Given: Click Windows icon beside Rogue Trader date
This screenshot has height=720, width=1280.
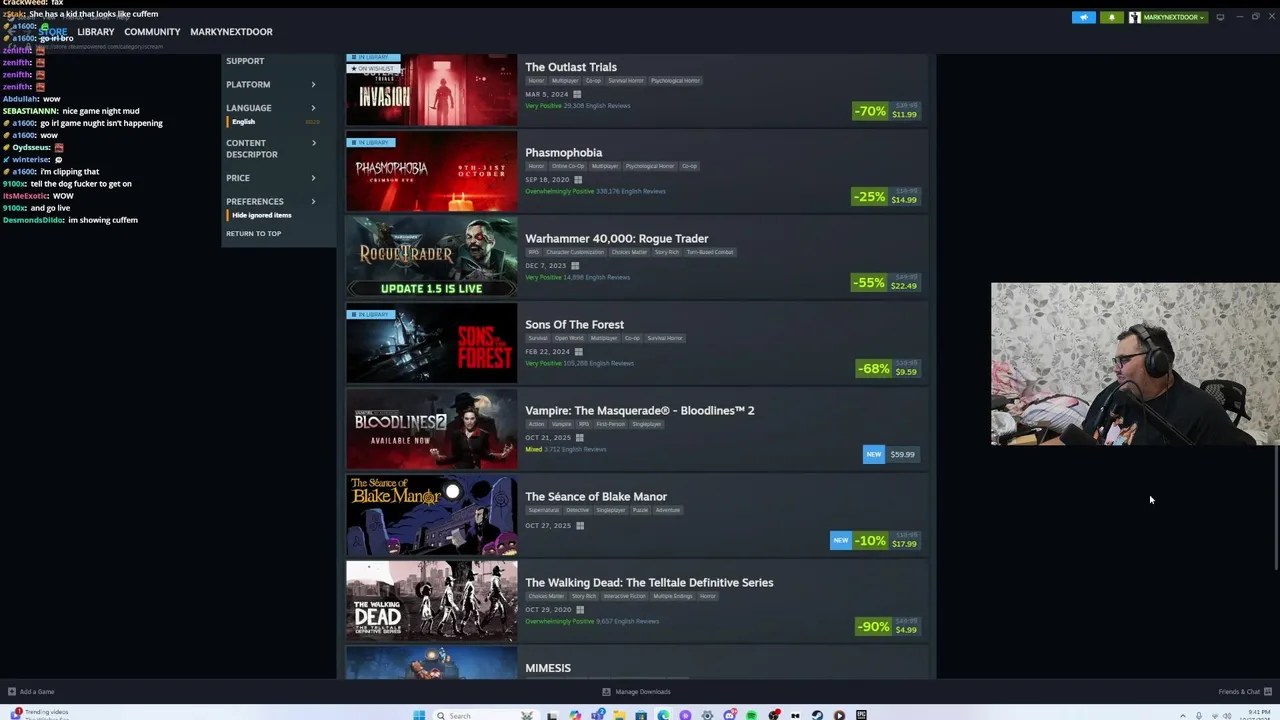Looking at the screenshot, I should (x=575, y=266).
